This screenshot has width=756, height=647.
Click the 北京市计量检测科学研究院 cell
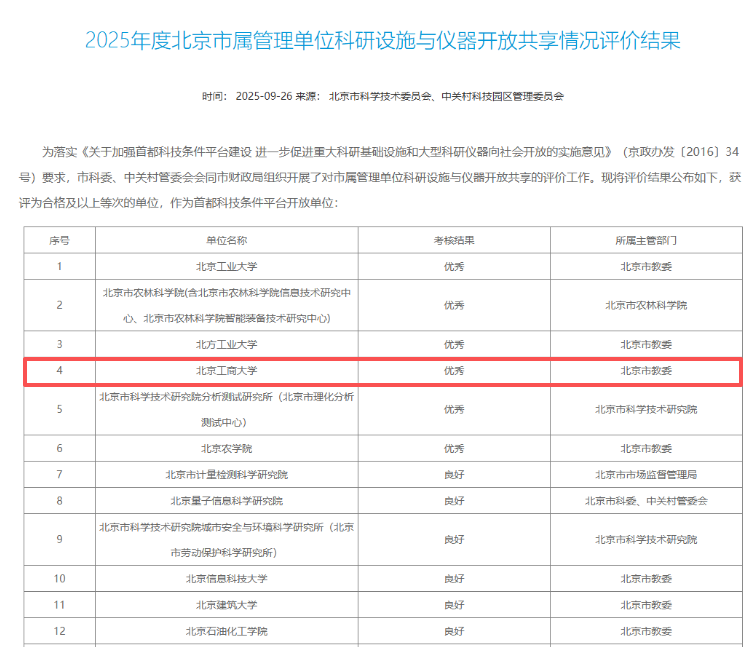point(226,474)
